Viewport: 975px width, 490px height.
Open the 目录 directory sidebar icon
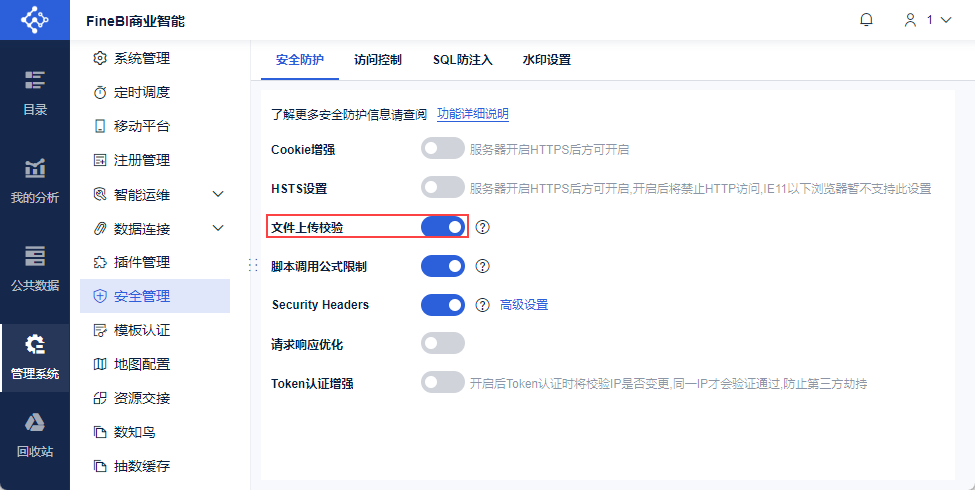(35, 91)
